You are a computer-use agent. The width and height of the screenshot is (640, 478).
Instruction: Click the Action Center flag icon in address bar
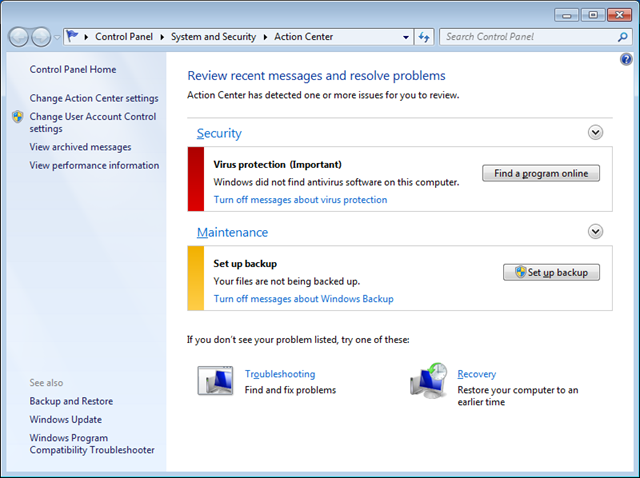pos(74,37)
